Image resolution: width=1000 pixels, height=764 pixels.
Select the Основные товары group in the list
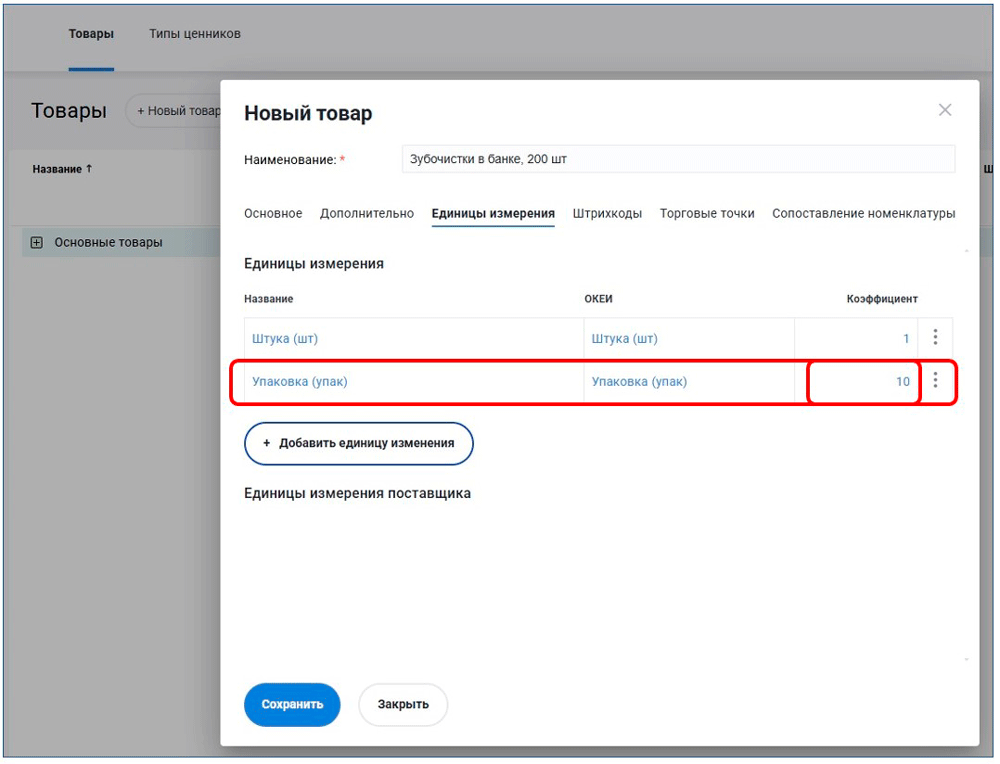coord(108,242)
